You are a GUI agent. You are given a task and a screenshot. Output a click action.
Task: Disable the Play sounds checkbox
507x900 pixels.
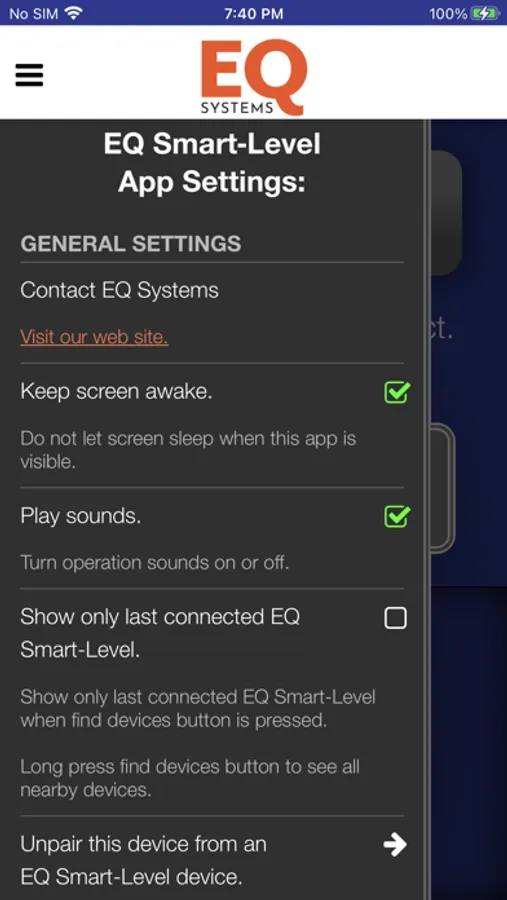tap(396, 517)
